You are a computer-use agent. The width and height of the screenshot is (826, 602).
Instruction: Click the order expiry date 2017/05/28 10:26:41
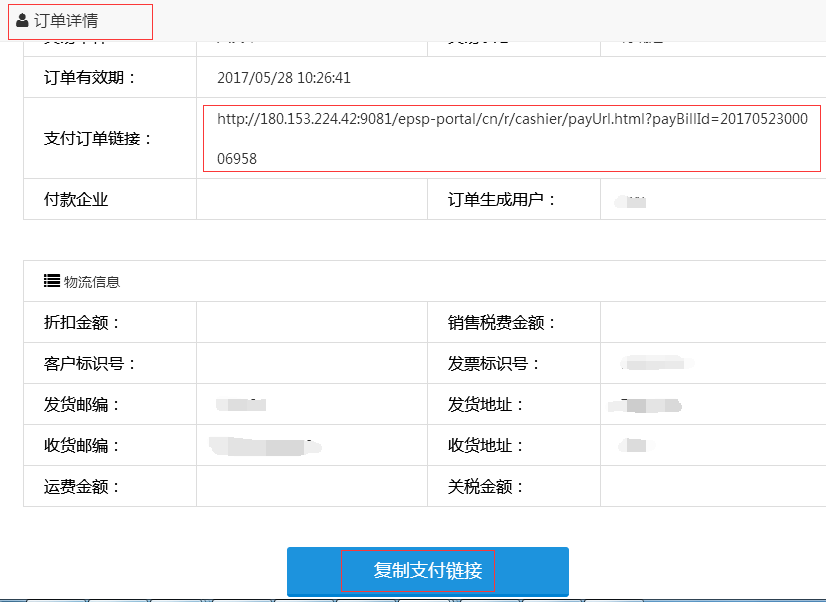[284, 78]
